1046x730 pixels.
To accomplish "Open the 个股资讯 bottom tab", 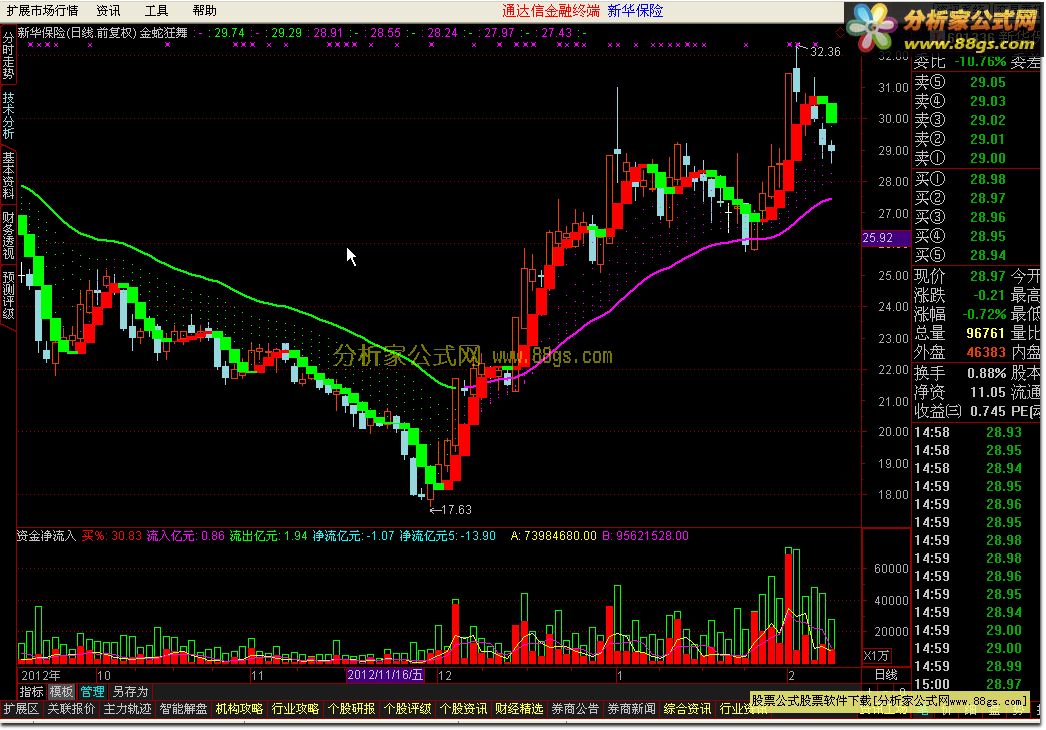I will tap(464, 709).
